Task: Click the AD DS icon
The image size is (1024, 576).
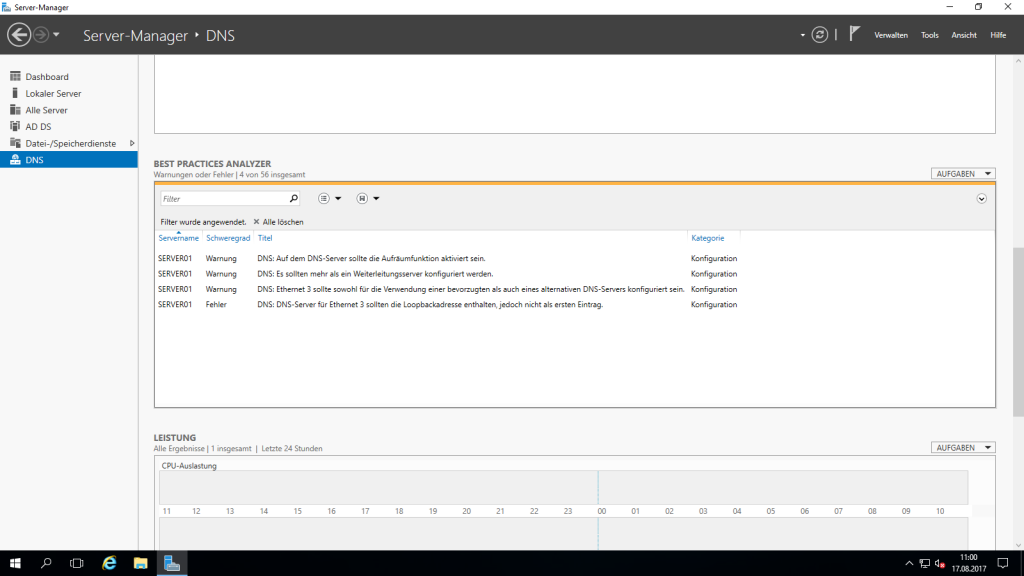Action: click(15, 127)
